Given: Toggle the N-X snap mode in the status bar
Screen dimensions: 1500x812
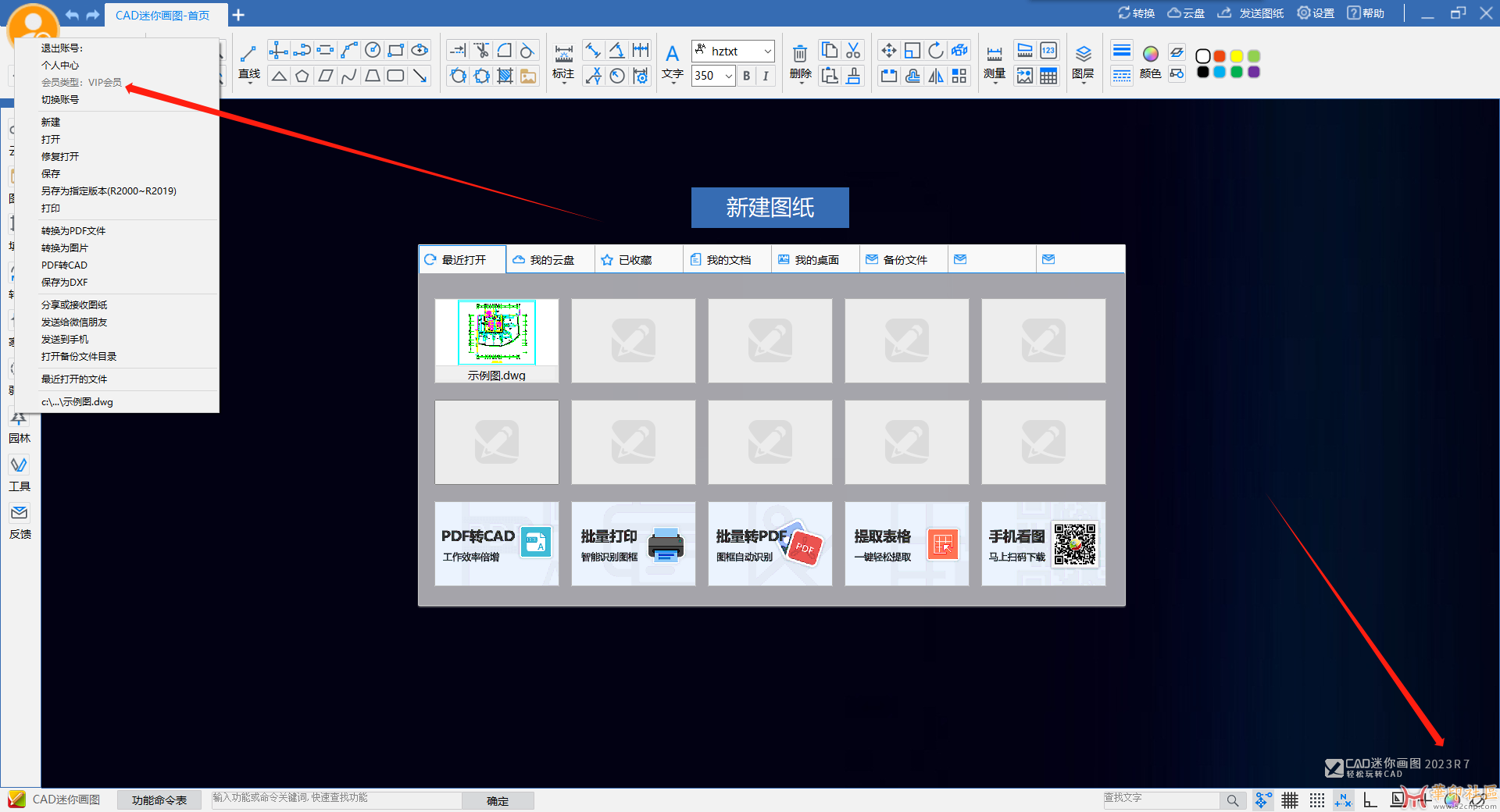Looking at the screenshot, I should (x=1343, y=800).
